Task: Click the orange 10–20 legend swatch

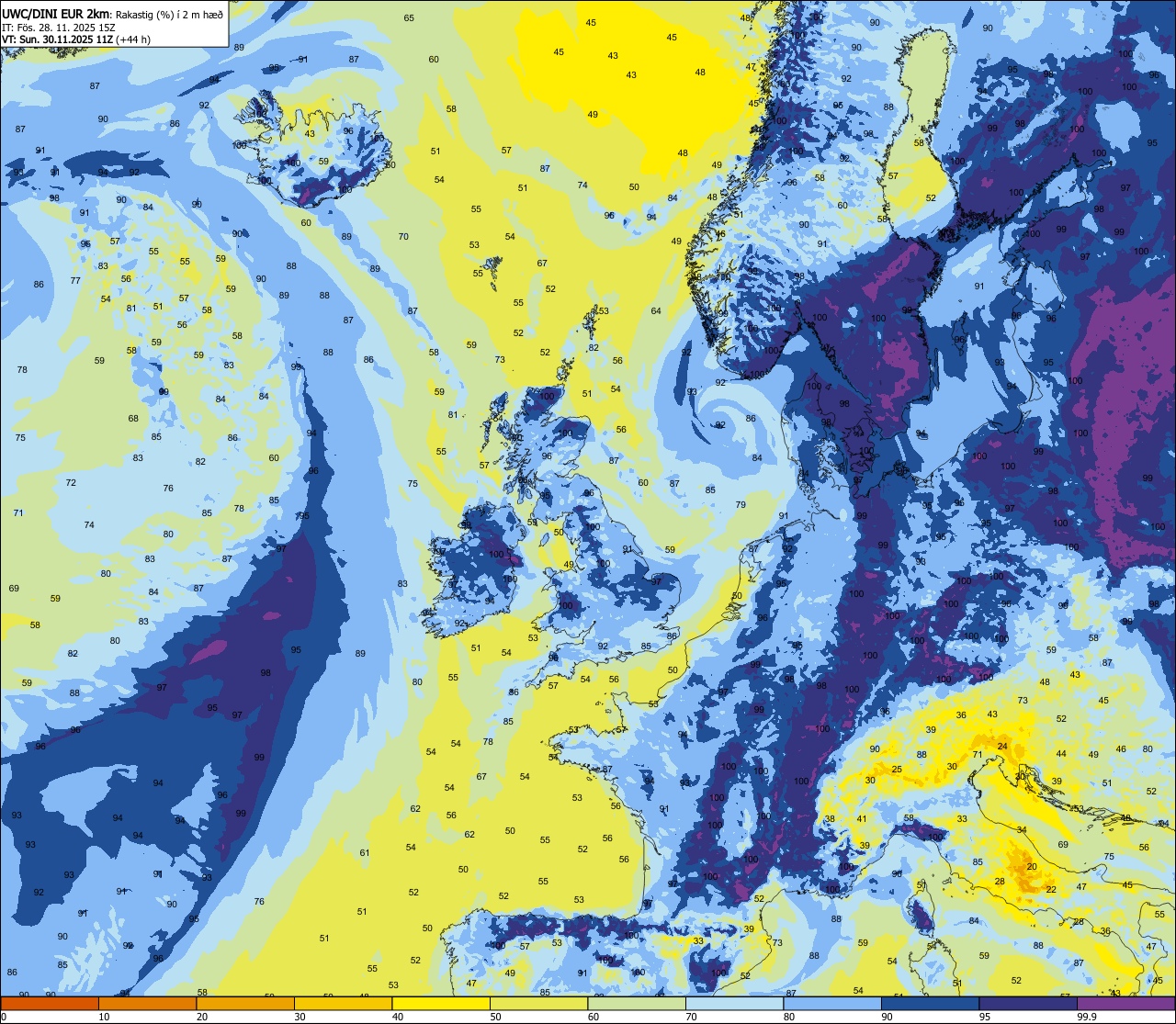Action: [147, 1004]
